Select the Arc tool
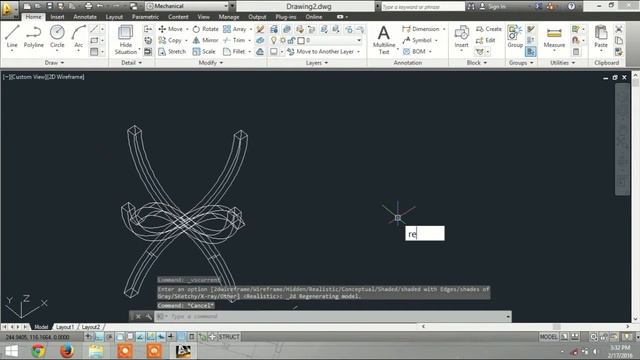 (78, 37)
